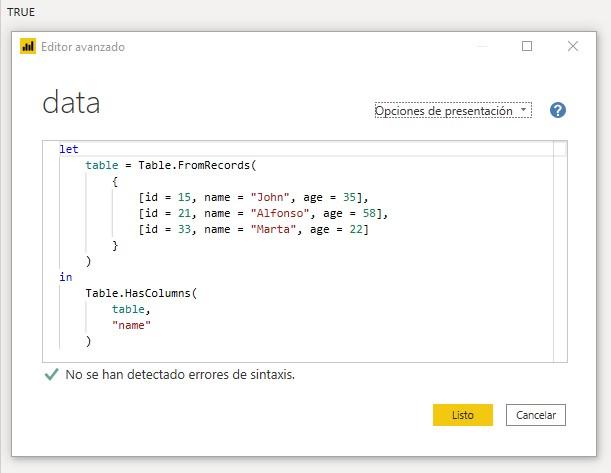Image resolution: width=611 pixels, height=473 pixels.
Task: Click the blue help question mark icon
Action: [558, 110]
